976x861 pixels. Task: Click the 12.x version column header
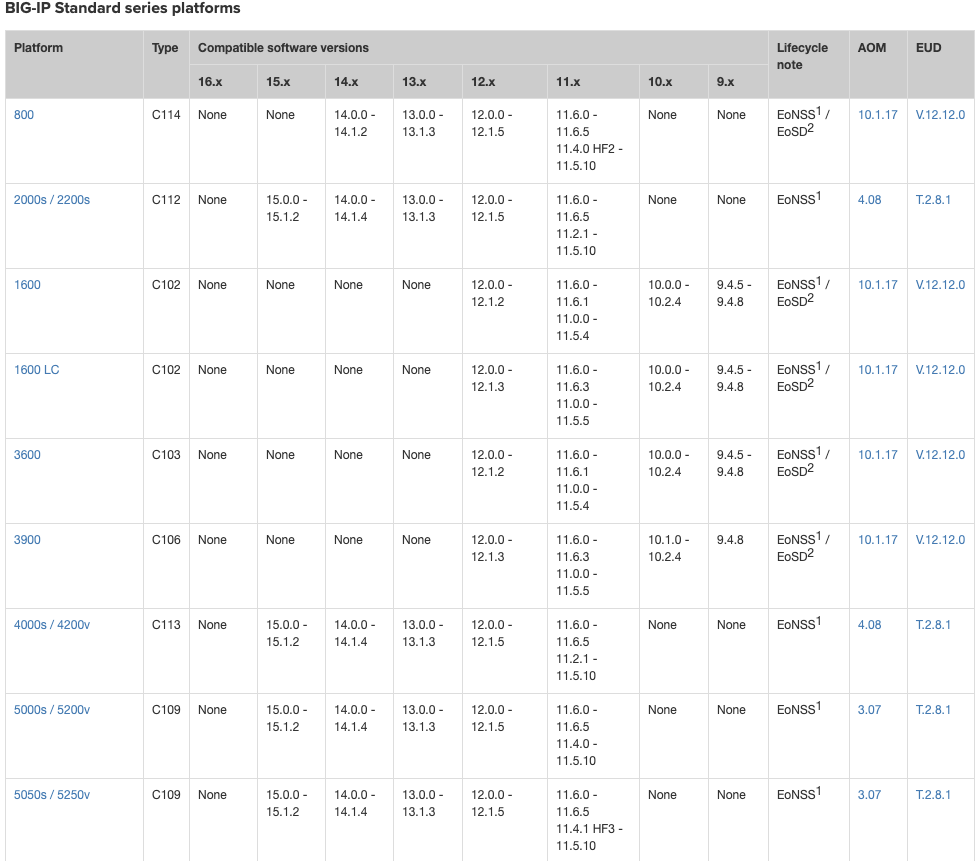pyautogui.click(x=505, y=82)
